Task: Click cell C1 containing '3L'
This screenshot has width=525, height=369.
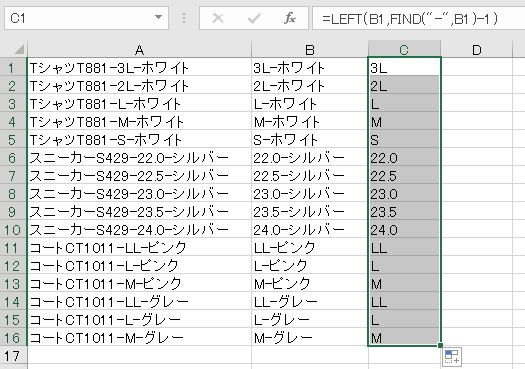Action: (x=404, y=68)
